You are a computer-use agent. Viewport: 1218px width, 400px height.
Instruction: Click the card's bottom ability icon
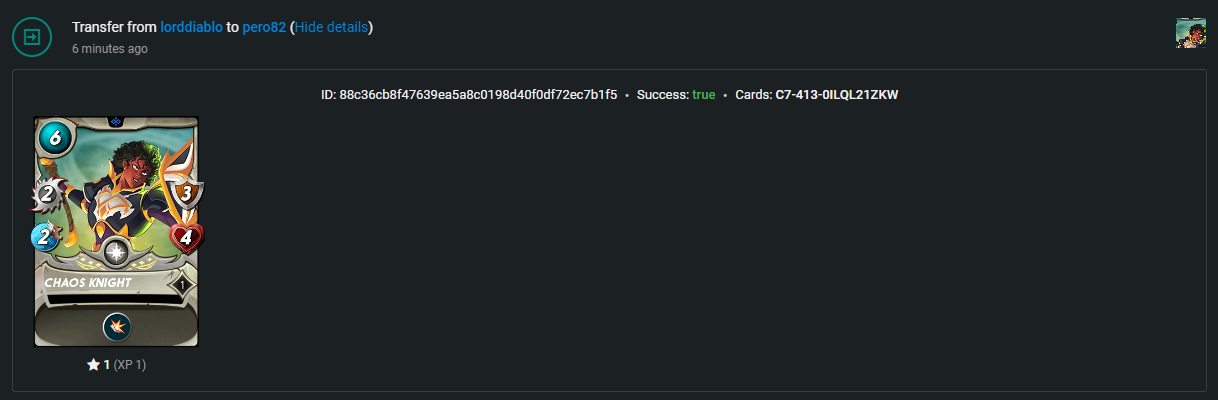point(117,327)
